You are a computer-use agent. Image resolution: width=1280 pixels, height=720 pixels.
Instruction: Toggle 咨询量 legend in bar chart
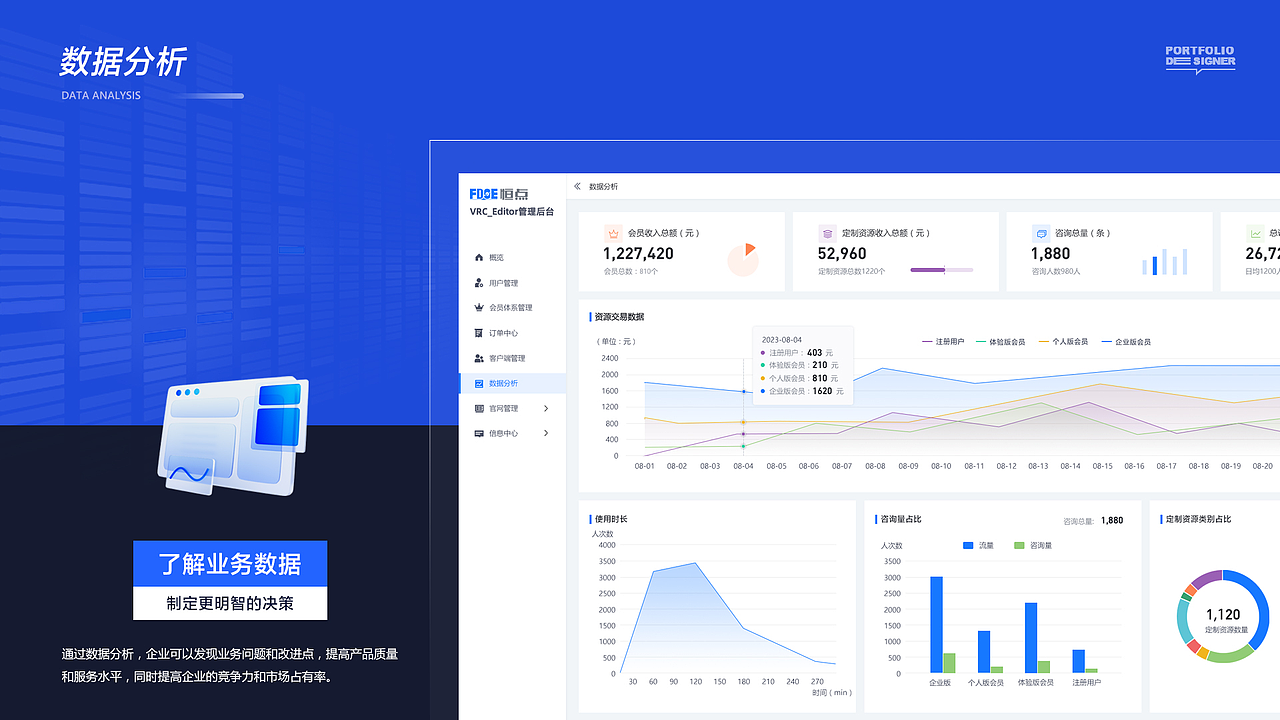tap(1033, 545)
